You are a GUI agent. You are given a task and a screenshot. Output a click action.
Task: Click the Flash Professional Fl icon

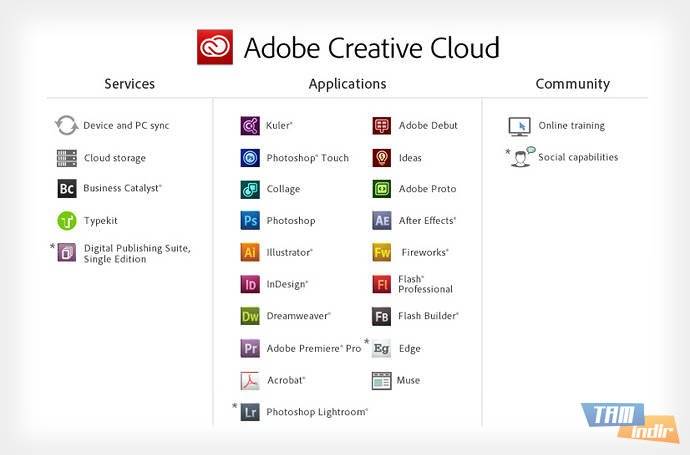(x=381, y=285)
